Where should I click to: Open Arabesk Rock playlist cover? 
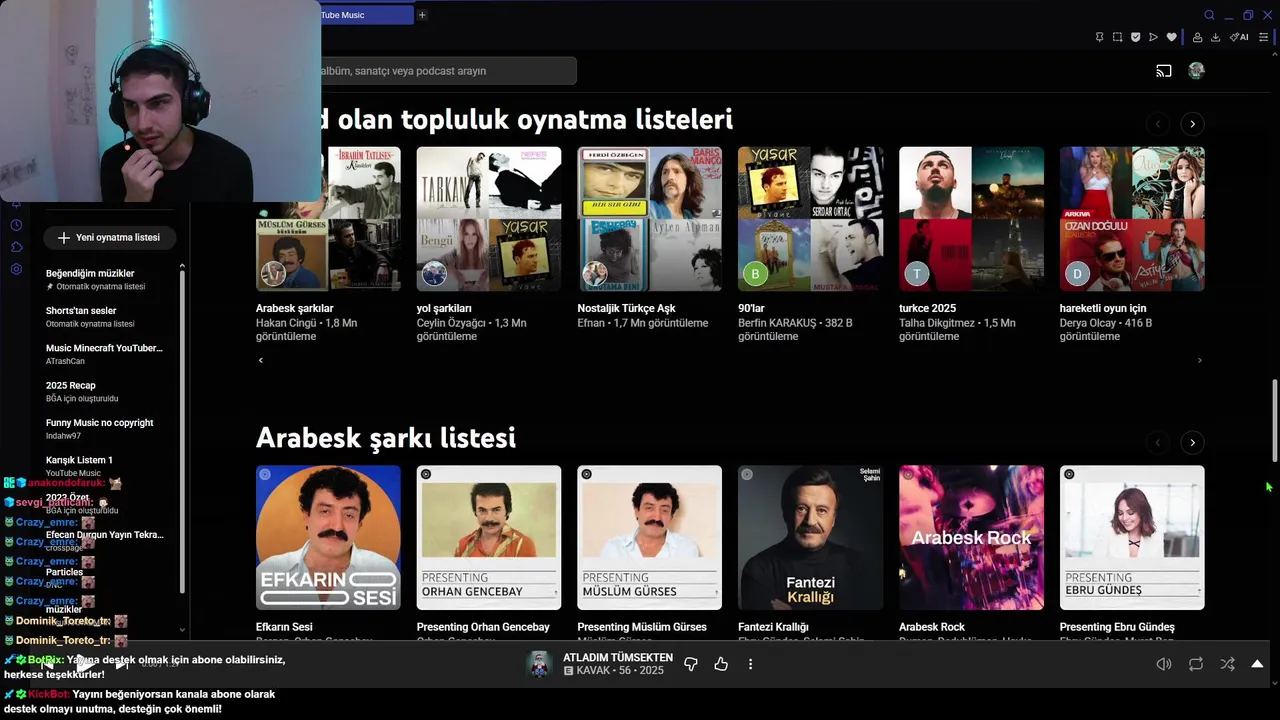tap(971, 537)
